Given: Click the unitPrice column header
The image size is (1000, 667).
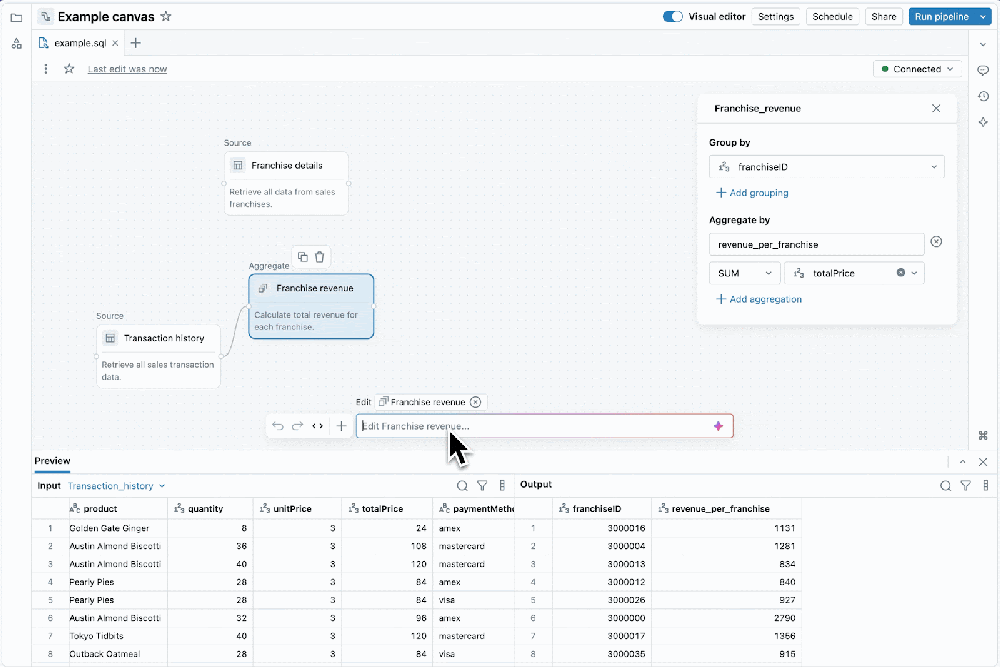Looking at the screenshot, I should pyautogui.click(x=297, y=508).
